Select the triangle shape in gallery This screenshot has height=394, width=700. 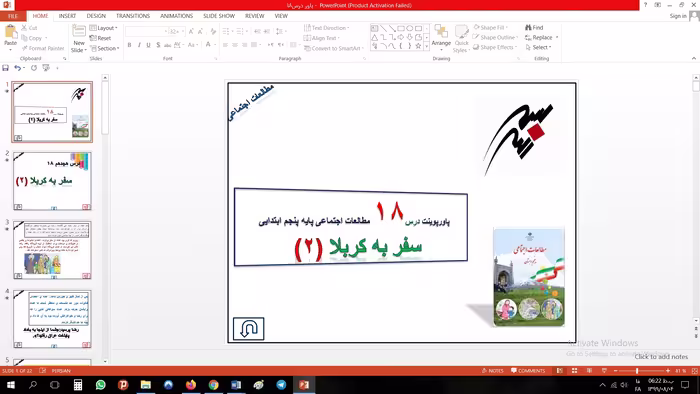click(x=375, y=37)
